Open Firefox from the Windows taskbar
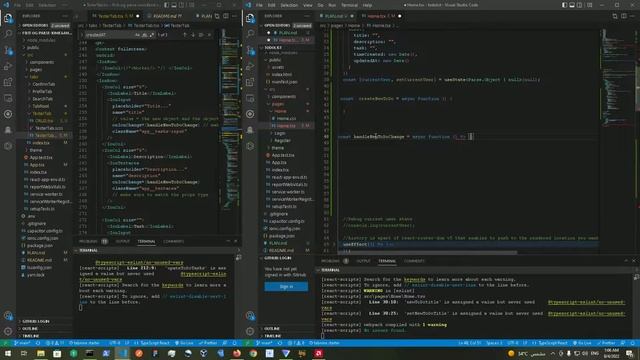 [237, 353]
